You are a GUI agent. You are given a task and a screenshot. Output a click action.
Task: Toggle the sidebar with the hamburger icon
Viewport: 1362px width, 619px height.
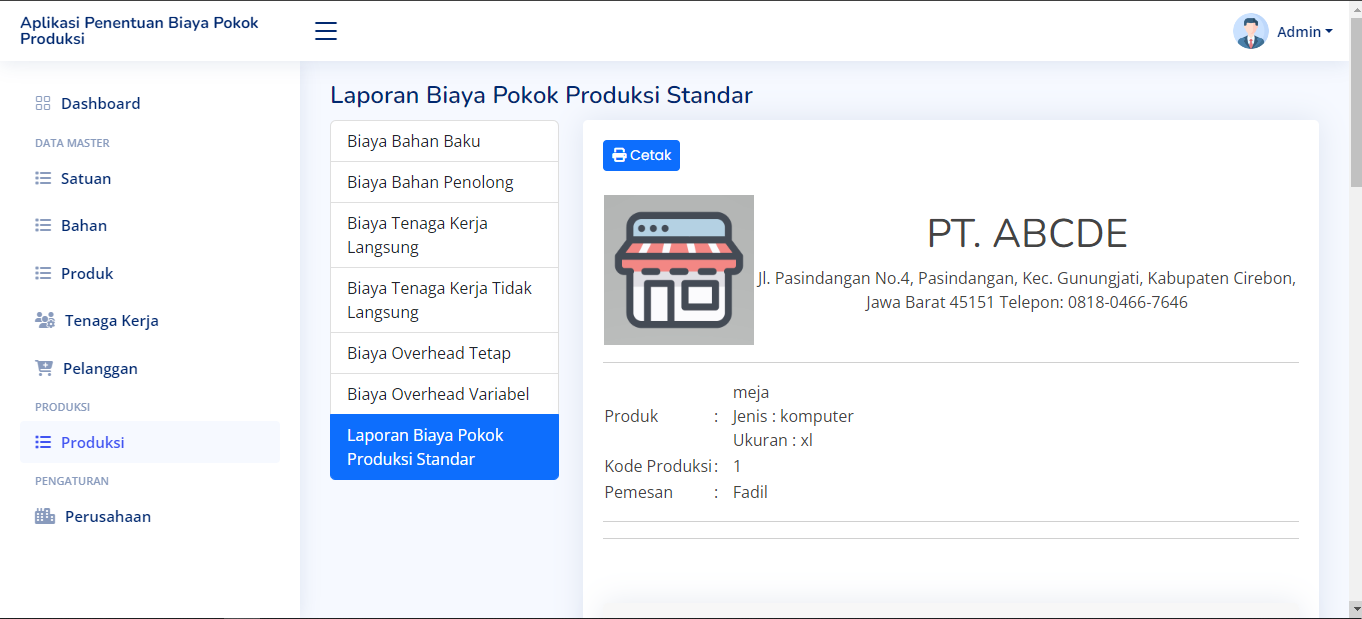325,31
